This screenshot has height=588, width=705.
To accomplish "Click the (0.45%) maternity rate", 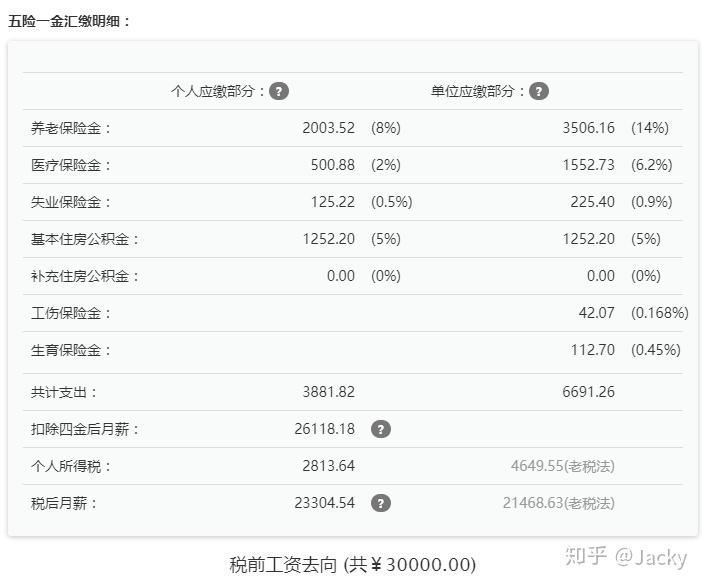I will pos(656,350).
